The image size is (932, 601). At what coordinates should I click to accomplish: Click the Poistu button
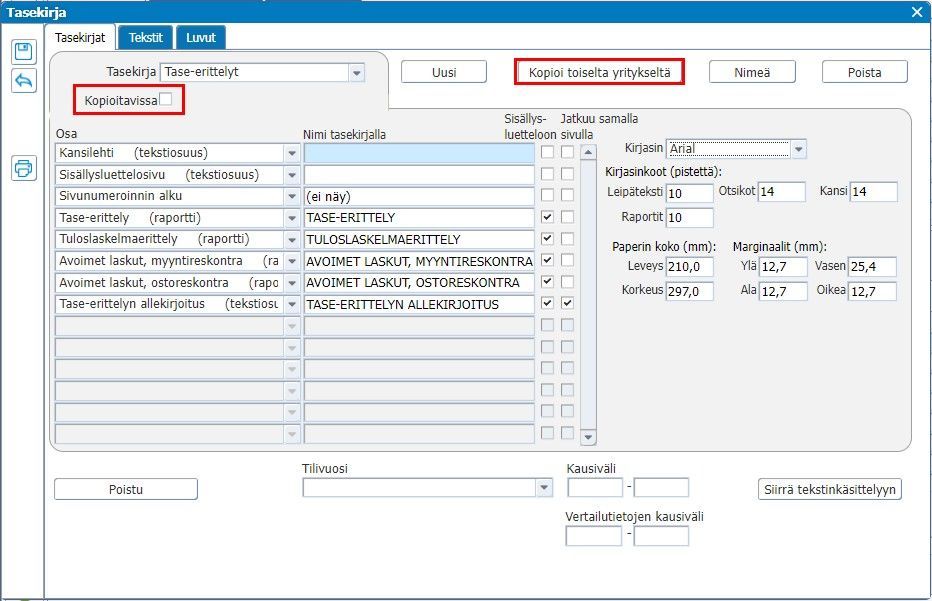[x=125, y=489]
